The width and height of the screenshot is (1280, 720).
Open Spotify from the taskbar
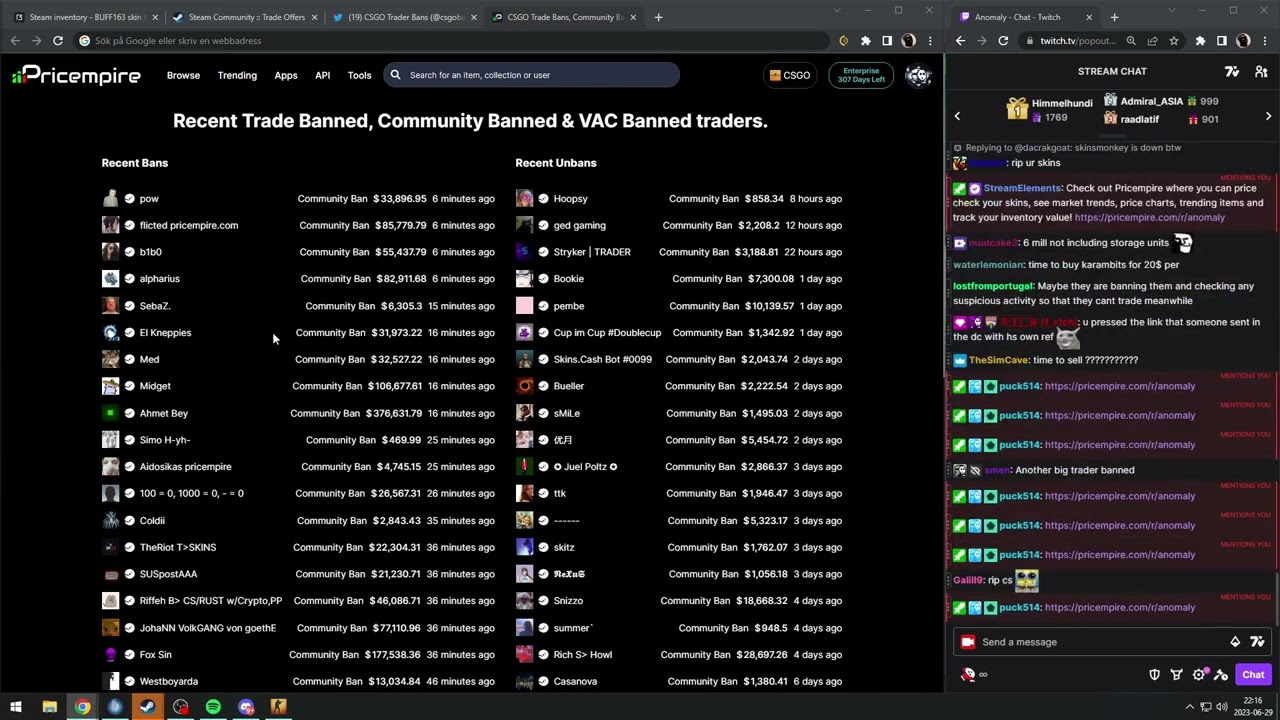coord(213,707)
